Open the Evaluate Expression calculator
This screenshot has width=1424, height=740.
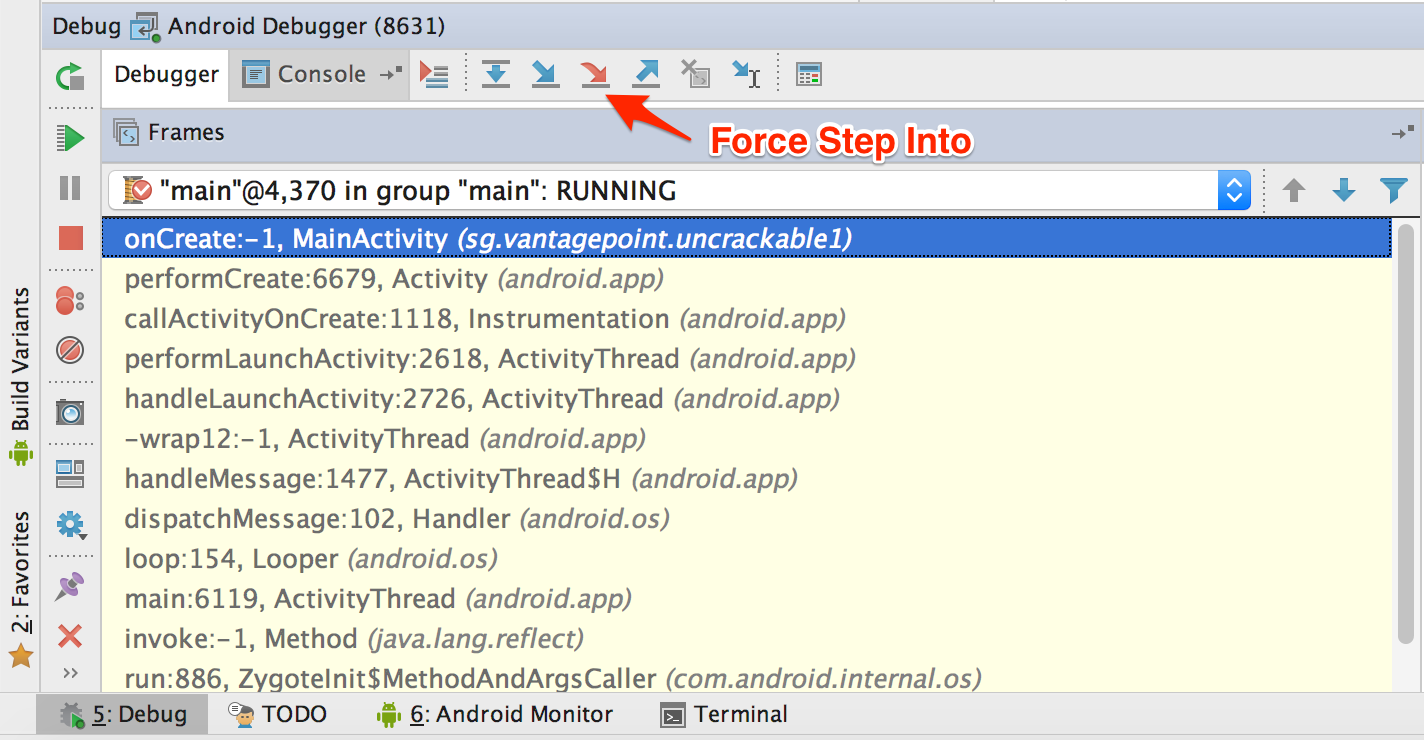pos(808,74)
